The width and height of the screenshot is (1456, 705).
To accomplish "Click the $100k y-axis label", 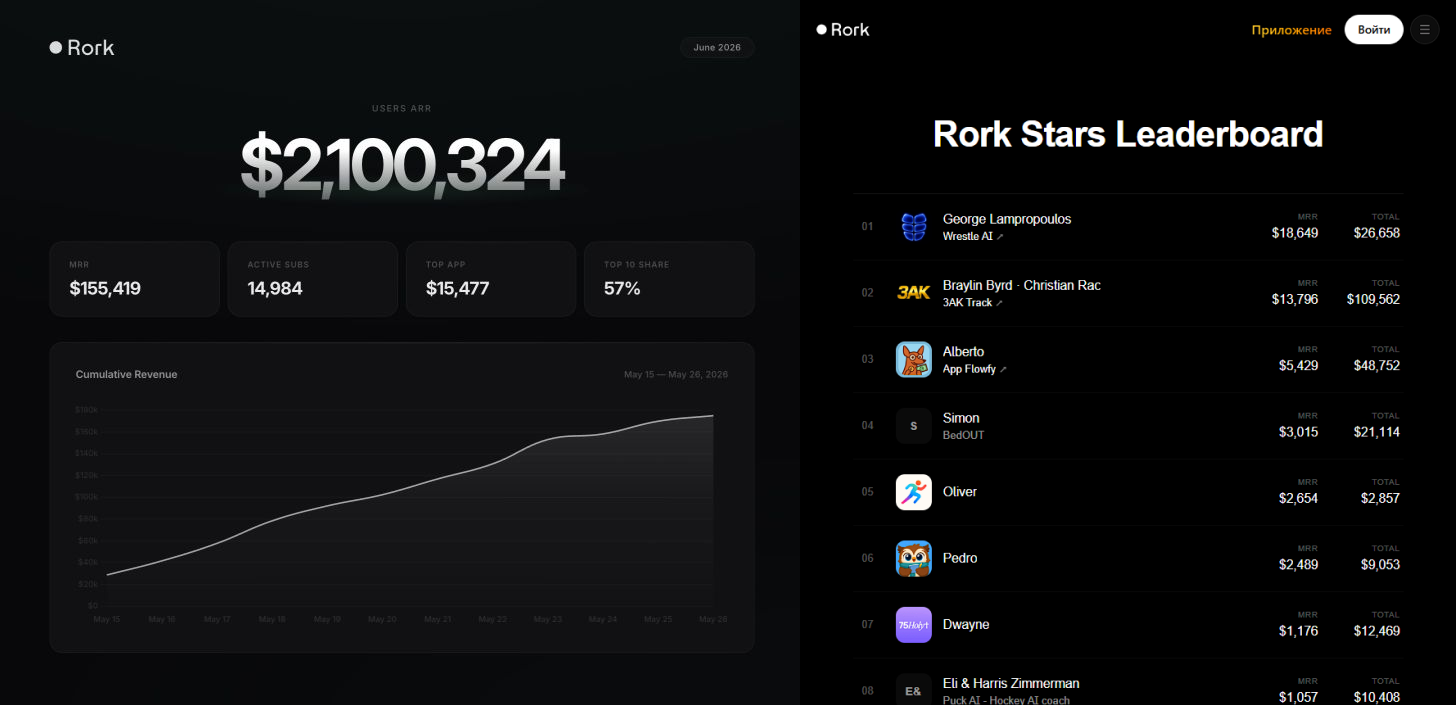I will [87, 497].
